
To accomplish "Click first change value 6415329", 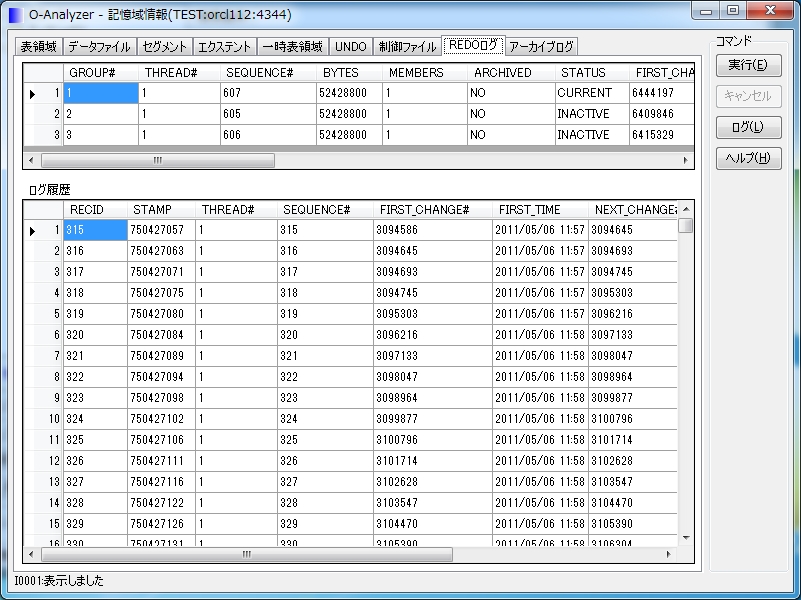I will click(x=661, y=135).
